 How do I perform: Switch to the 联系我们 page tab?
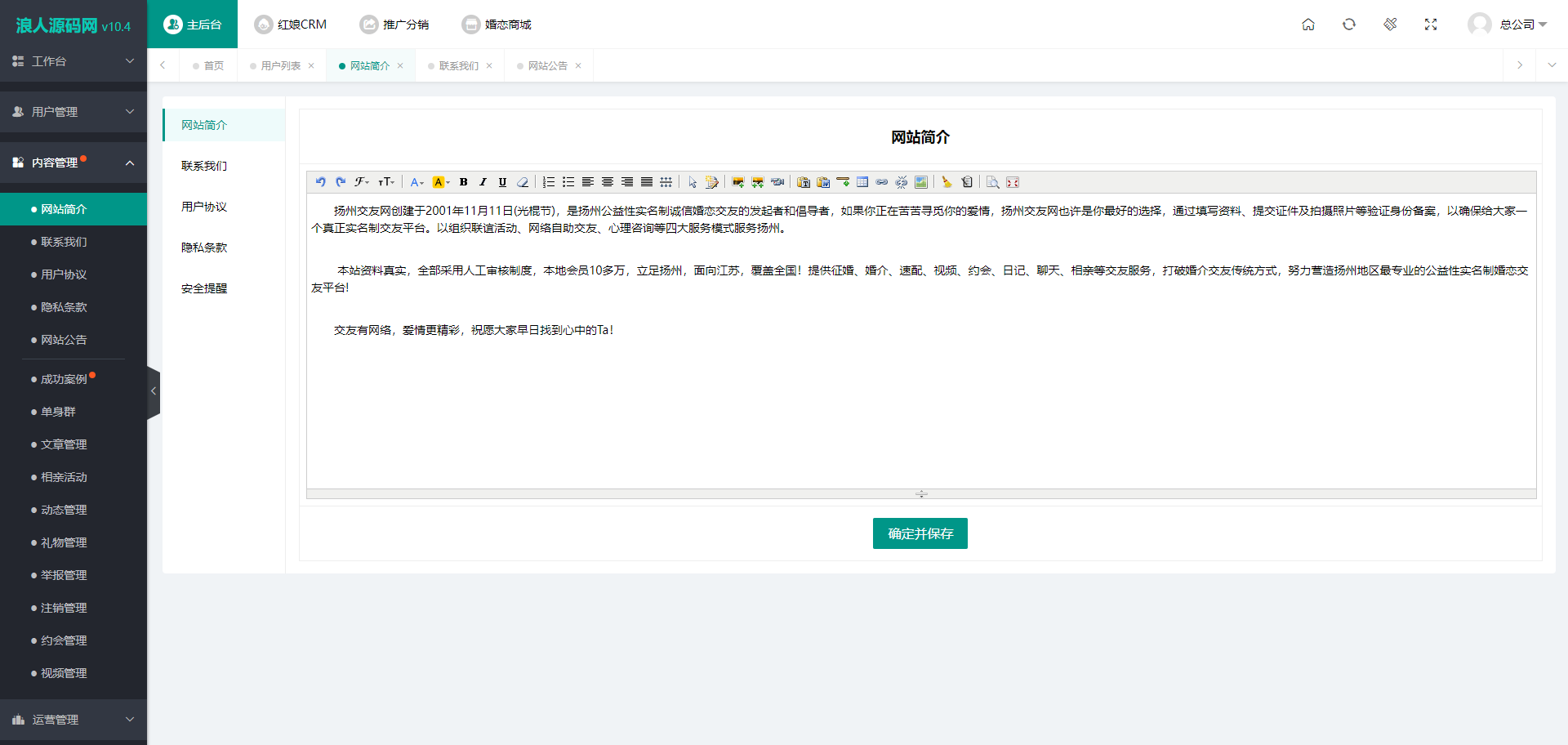458,66
